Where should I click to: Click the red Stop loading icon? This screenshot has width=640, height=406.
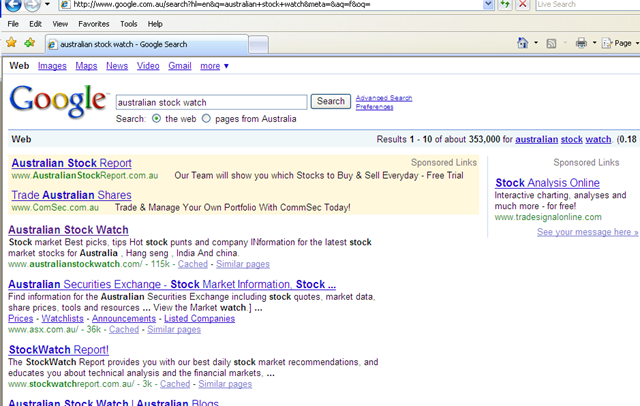(x=523, y=4)
